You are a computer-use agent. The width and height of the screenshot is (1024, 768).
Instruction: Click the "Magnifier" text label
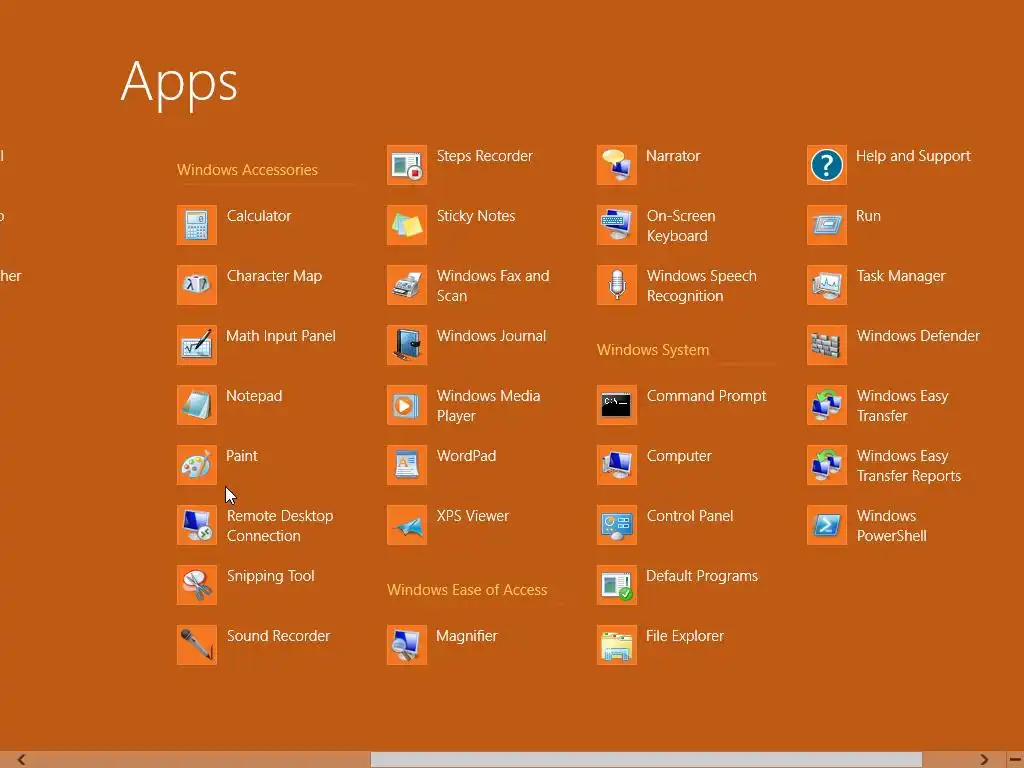coord(466,636)
